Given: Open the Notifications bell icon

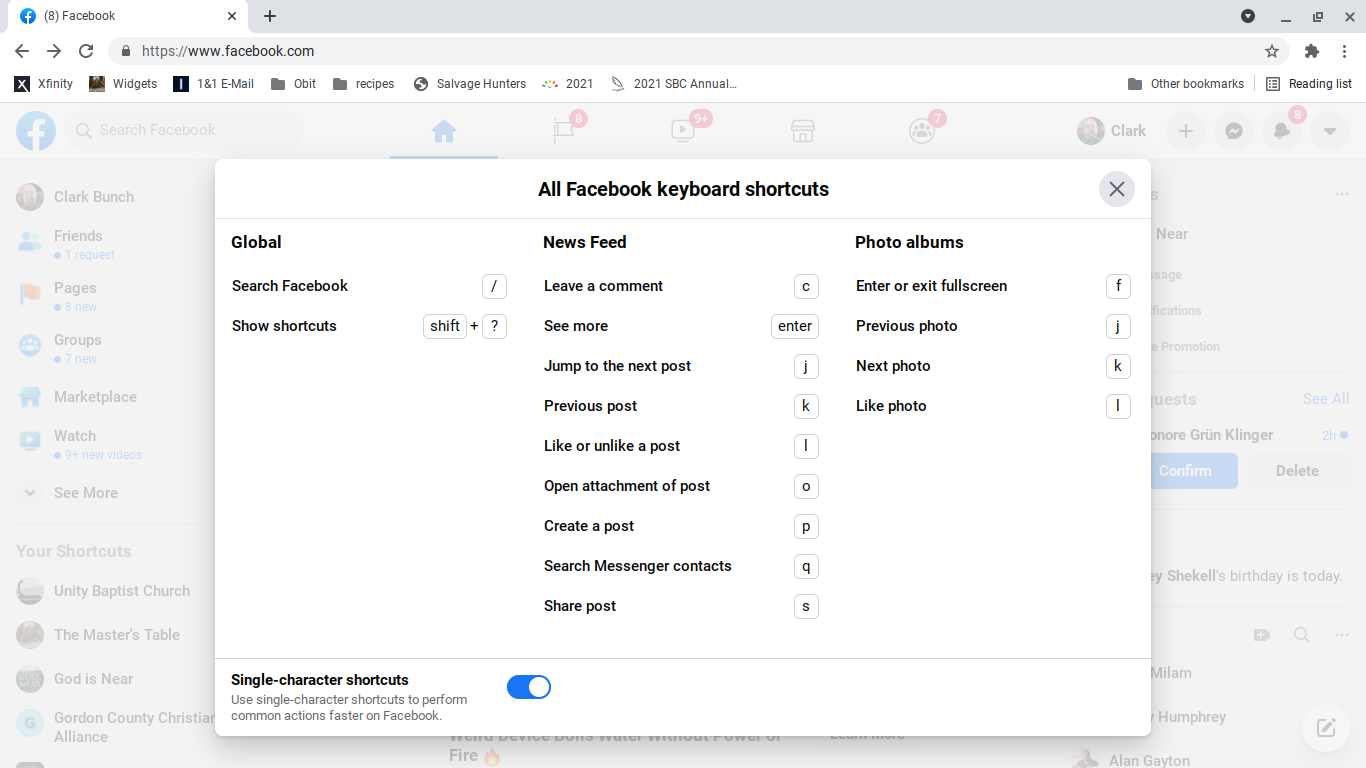Looking at the screenshot, I should [x=1281, y=131].
